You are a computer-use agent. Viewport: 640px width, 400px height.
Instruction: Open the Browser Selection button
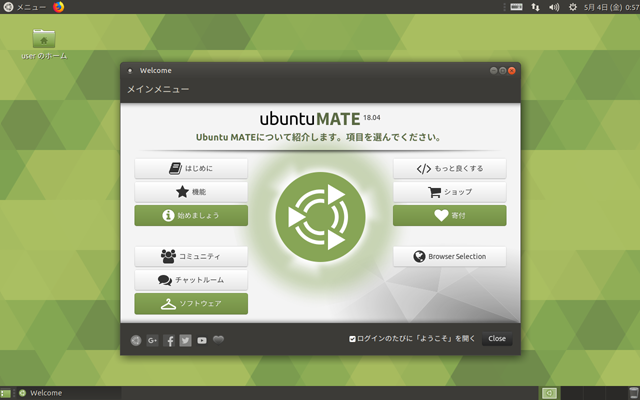pyautogui.click(x=449, y=256)
